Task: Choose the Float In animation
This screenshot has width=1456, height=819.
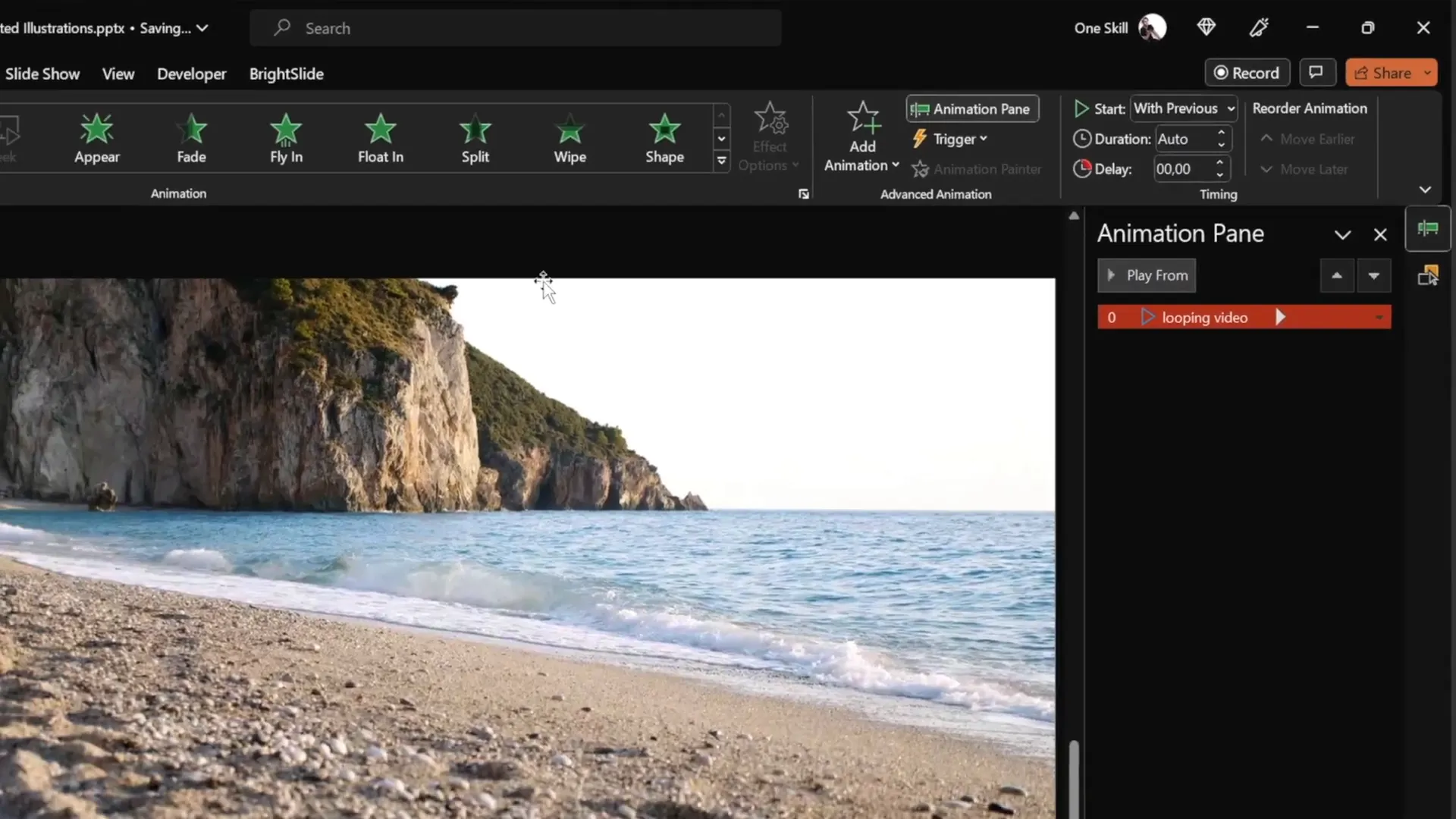Action: [x=380, y=138]
